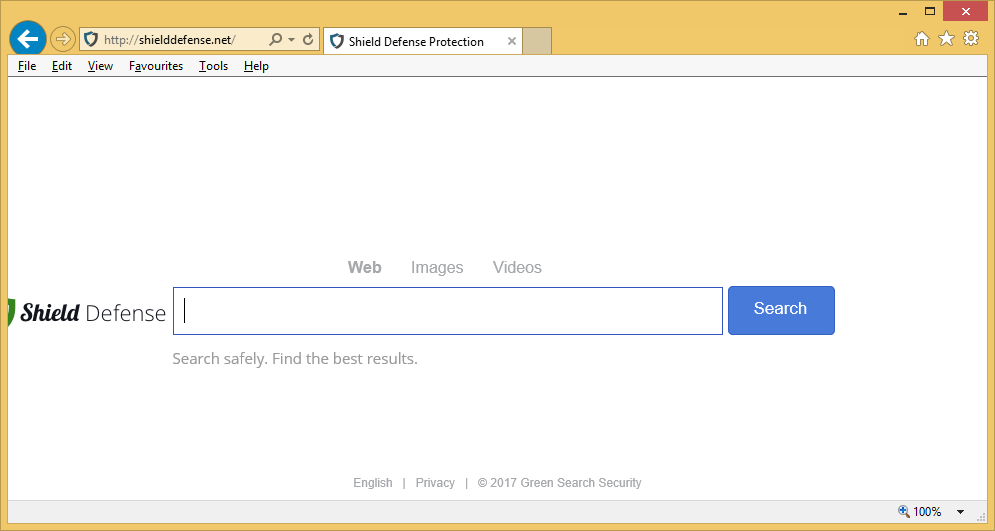Click the magnifier search icon in address bar
Viewport: 995px width, 531px height.
[275, 41]
